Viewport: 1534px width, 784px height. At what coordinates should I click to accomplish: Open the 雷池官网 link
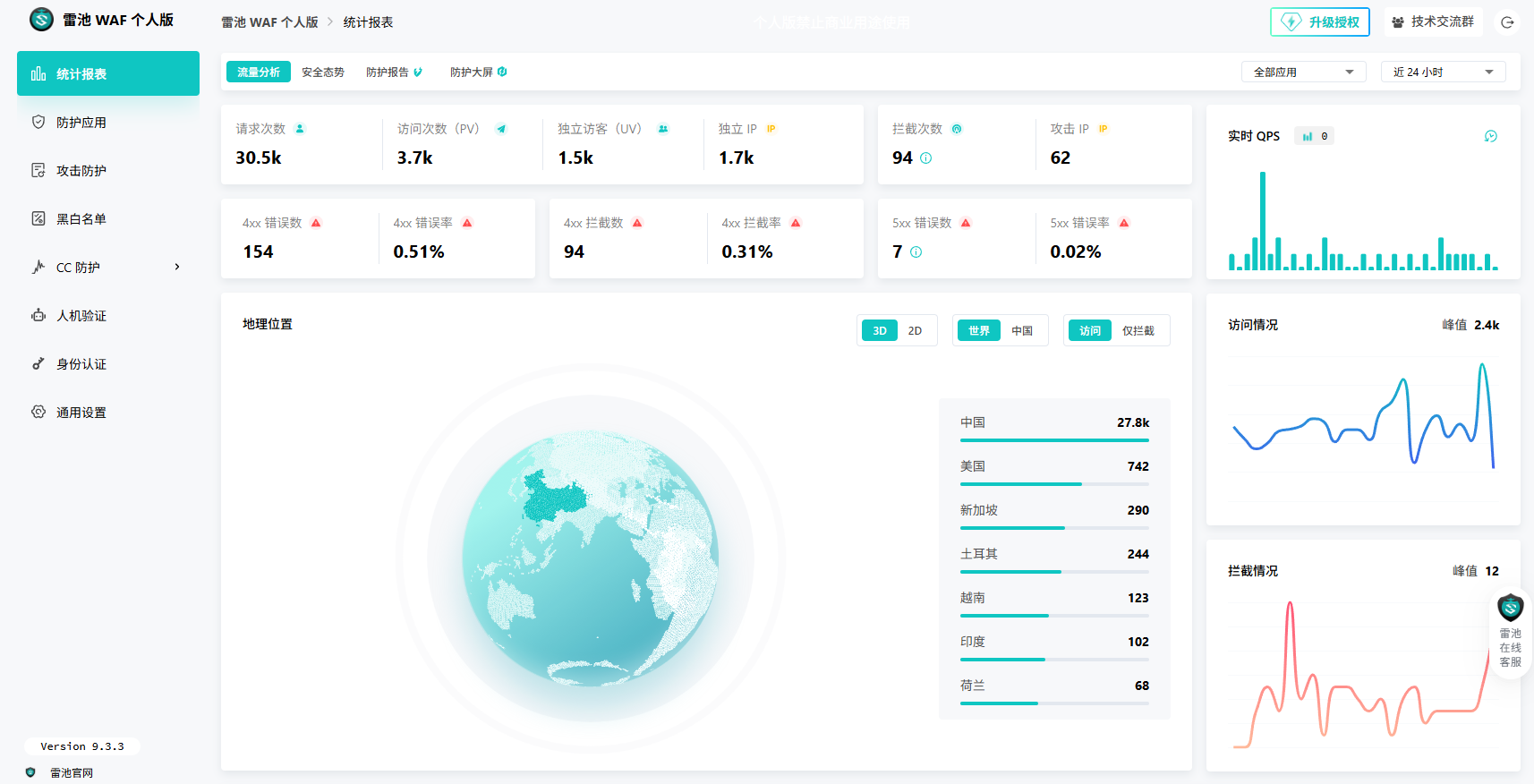pos(71,772)
